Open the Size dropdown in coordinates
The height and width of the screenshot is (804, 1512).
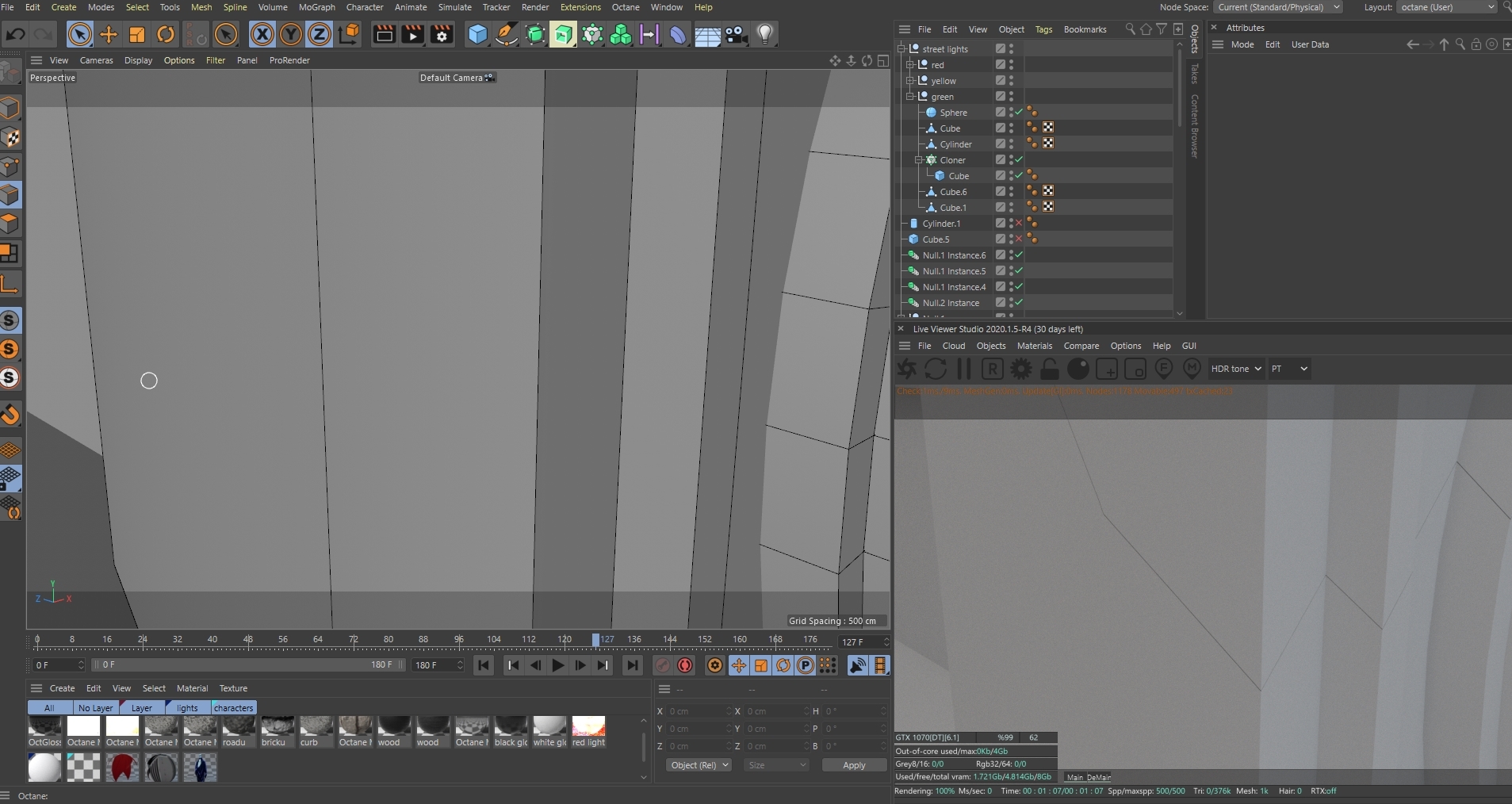click(x=777, y=765)
